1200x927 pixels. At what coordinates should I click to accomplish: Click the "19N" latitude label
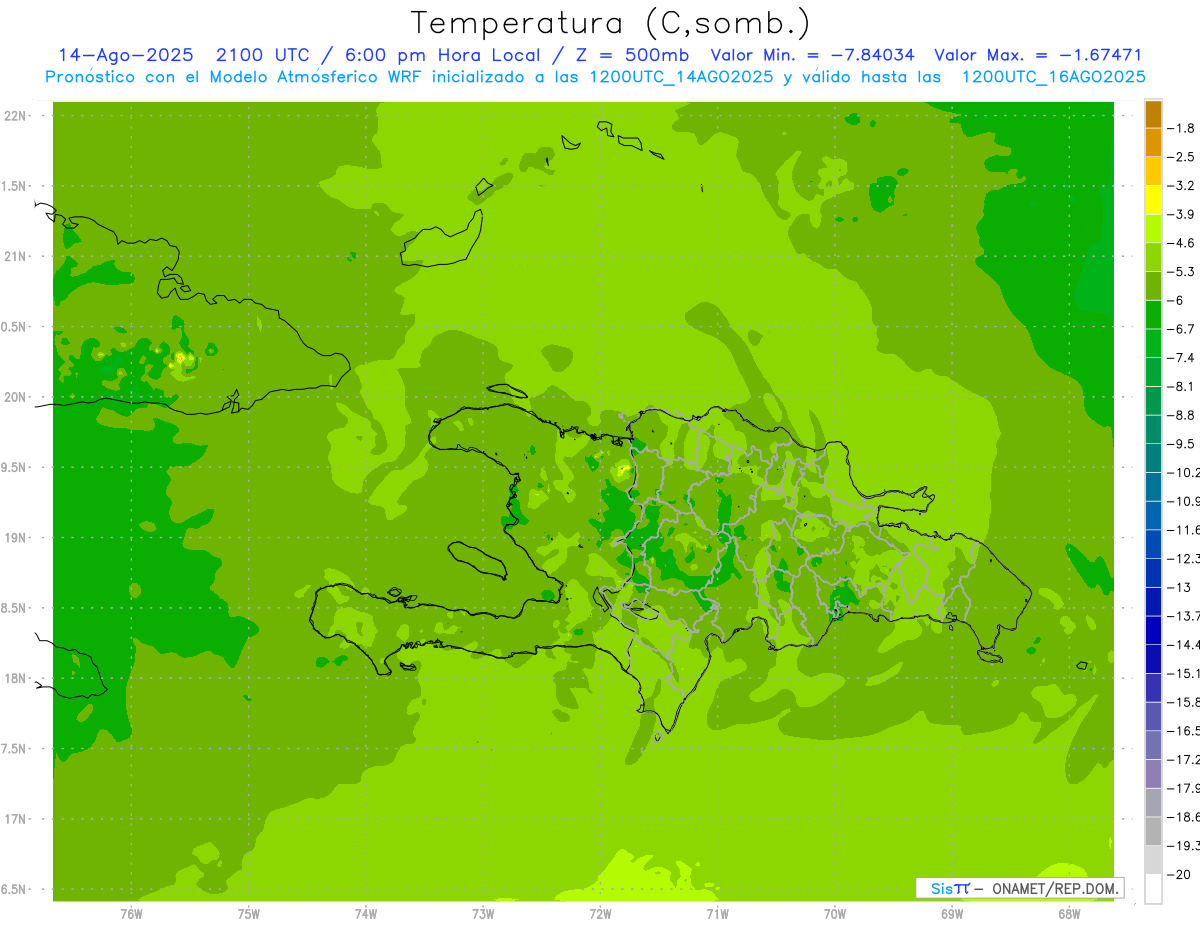tap(15, 538)
